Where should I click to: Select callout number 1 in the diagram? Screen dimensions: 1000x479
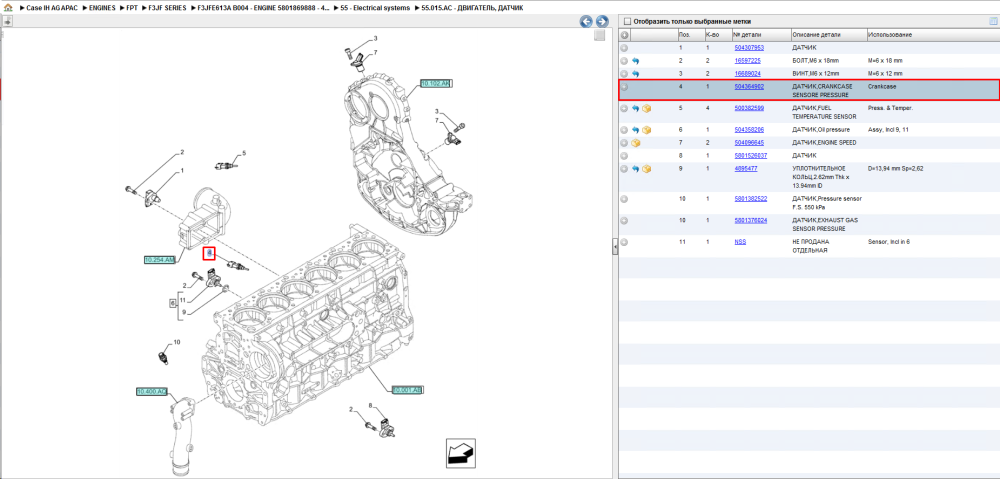[x=182, y=170]
